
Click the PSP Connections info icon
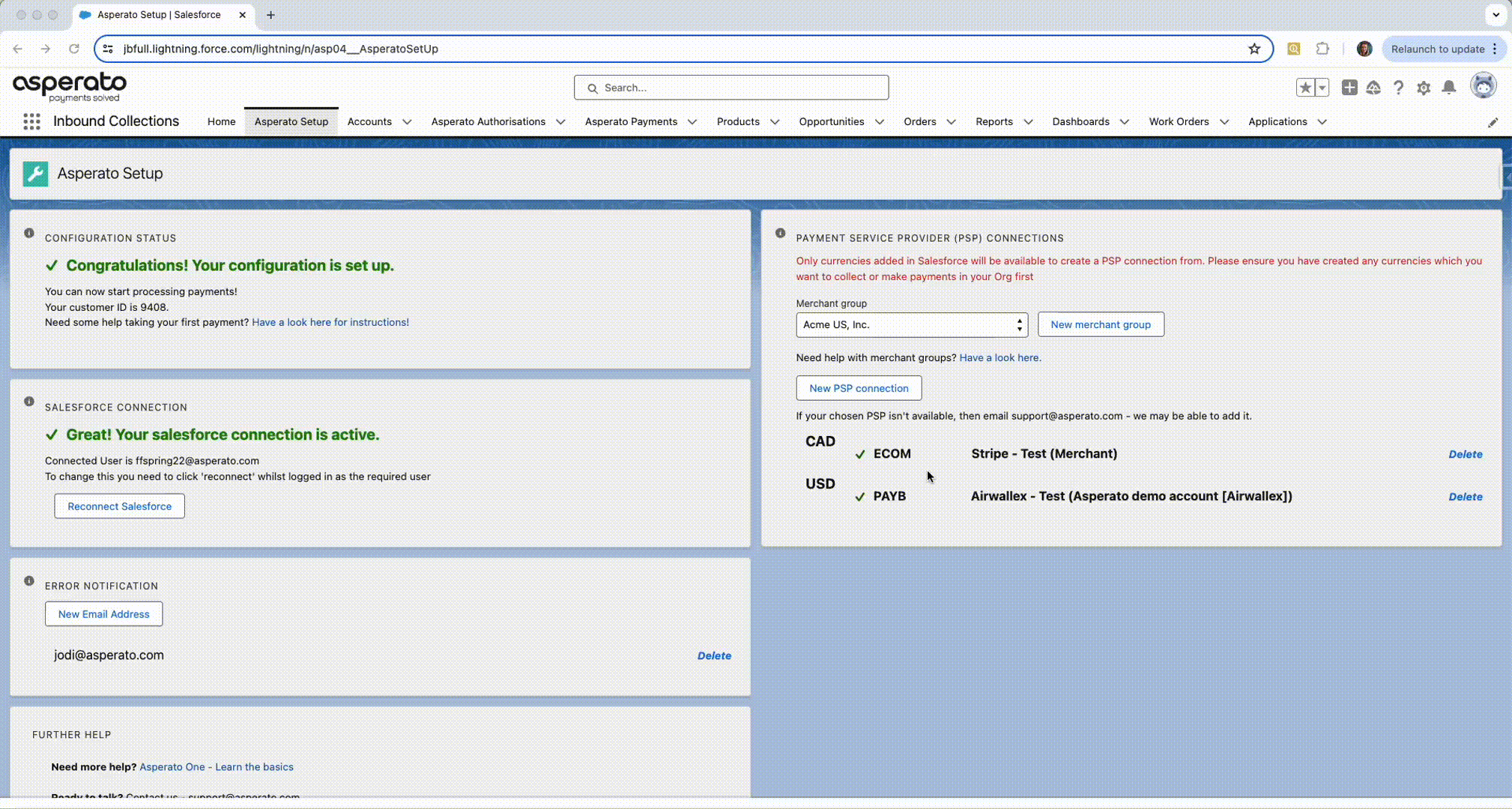tap(781, 233)
